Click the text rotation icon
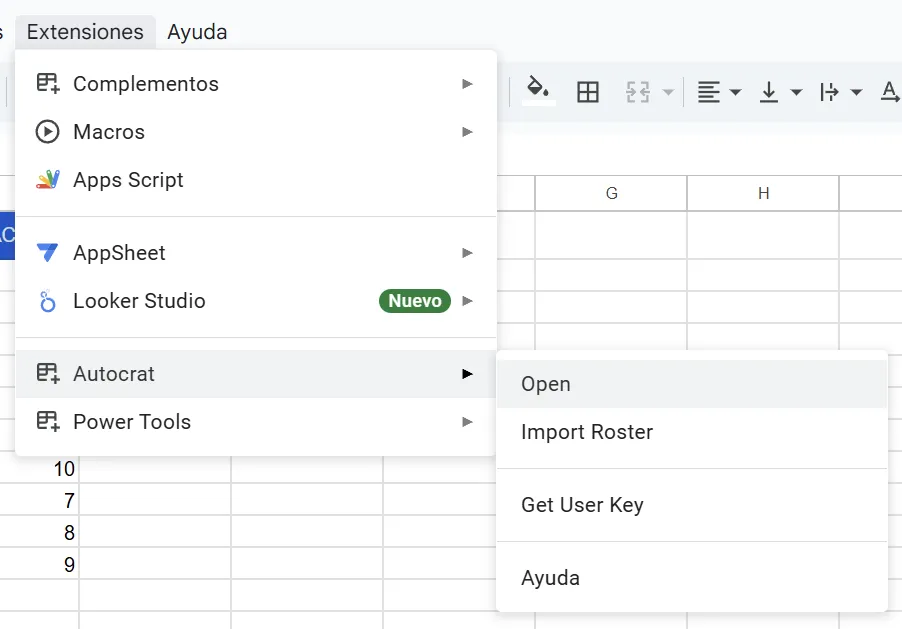902x629 pixels. tap(890, 92)
